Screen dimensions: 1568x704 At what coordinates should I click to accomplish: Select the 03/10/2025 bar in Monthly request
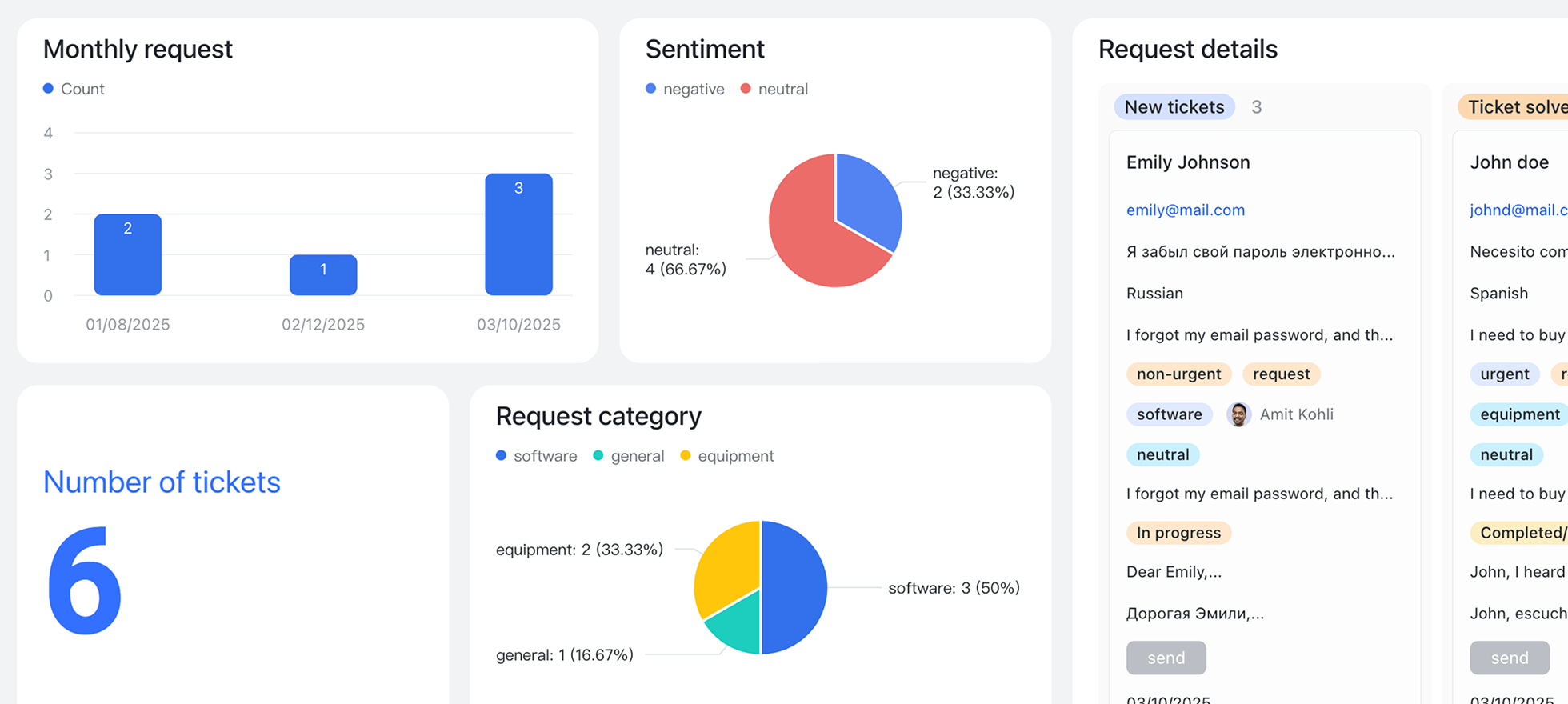point(518,234)
